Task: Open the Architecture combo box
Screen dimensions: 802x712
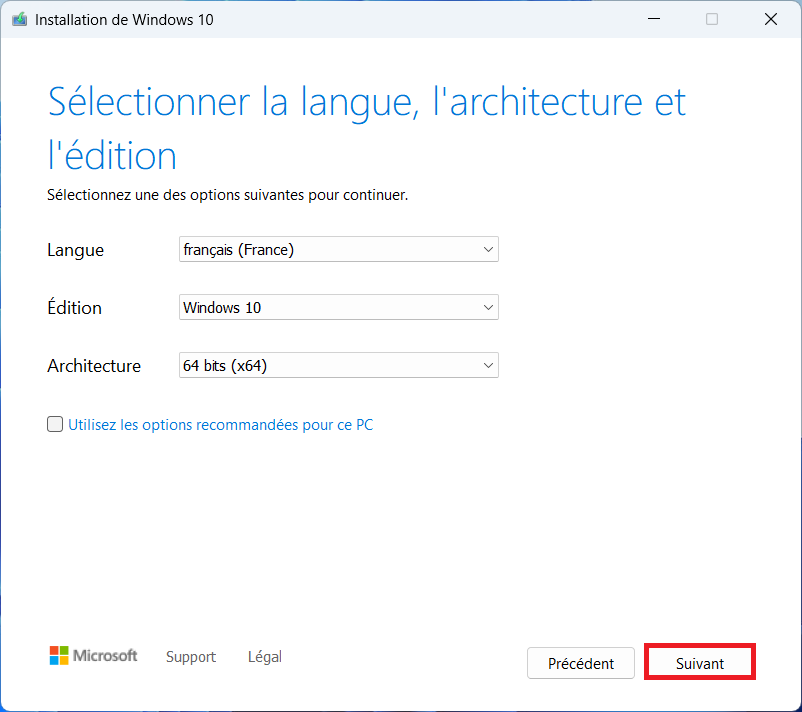Action: coord(338,365)
